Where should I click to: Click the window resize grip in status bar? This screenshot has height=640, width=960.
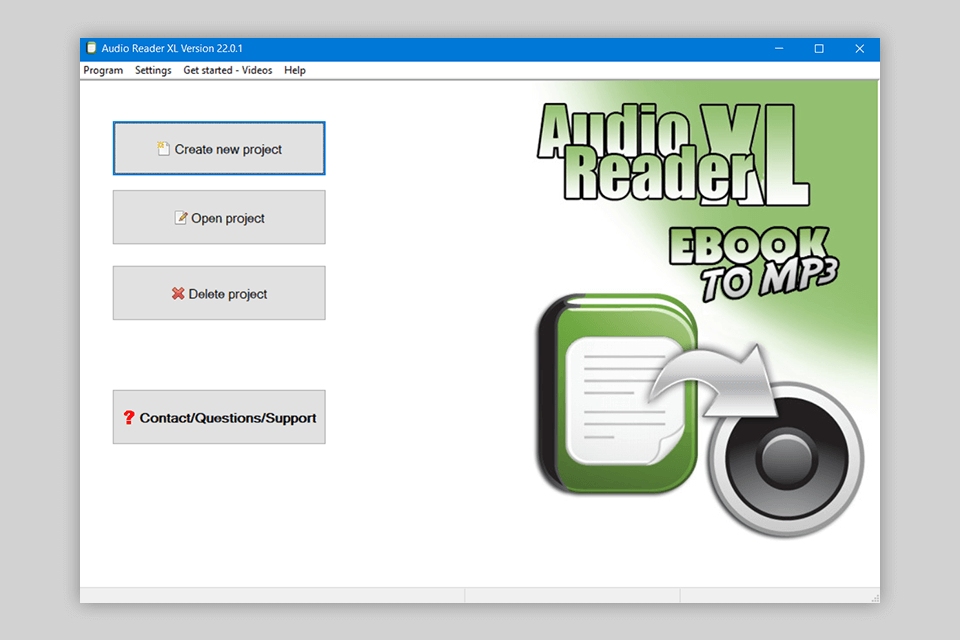[x=876, y=598]
